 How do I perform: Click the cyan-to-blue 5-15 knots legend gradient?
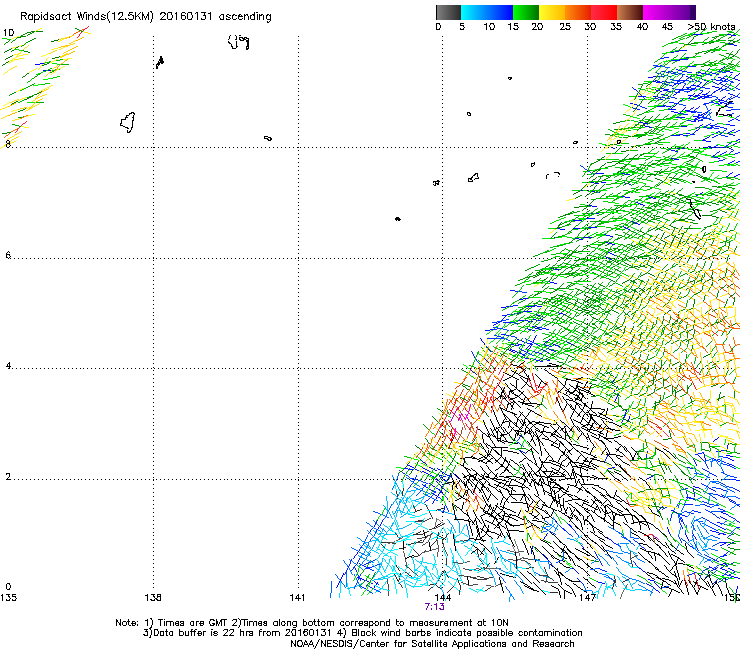(x=487, y=12)
